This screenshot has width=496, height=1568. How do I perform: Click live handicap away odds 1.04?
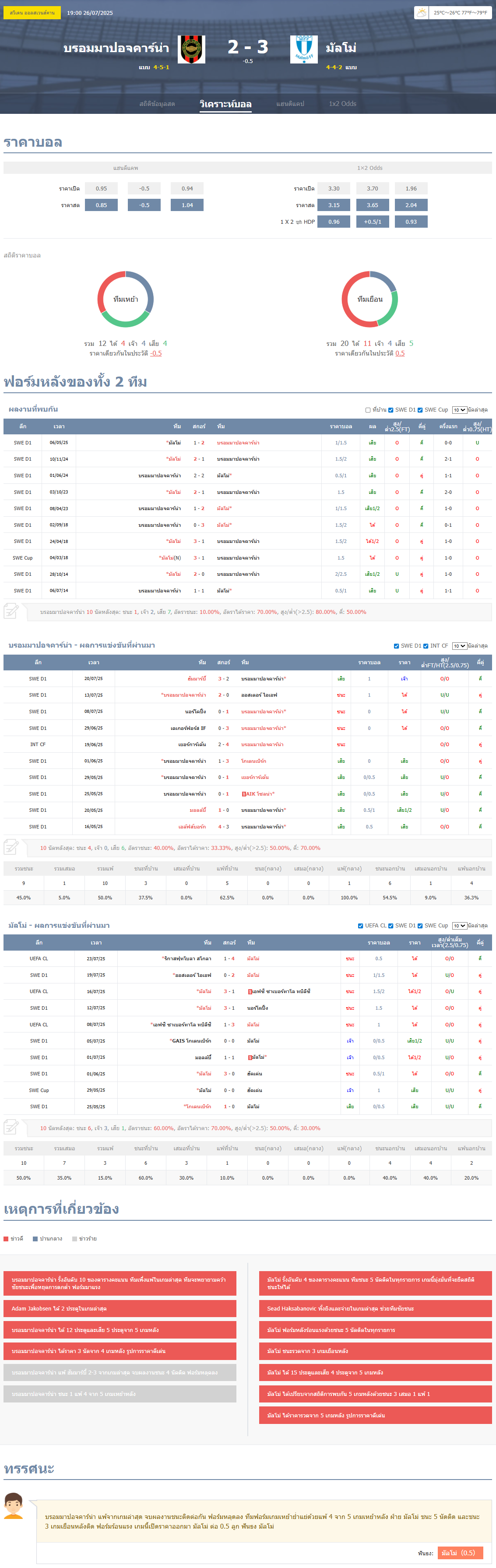click(187, 205)
